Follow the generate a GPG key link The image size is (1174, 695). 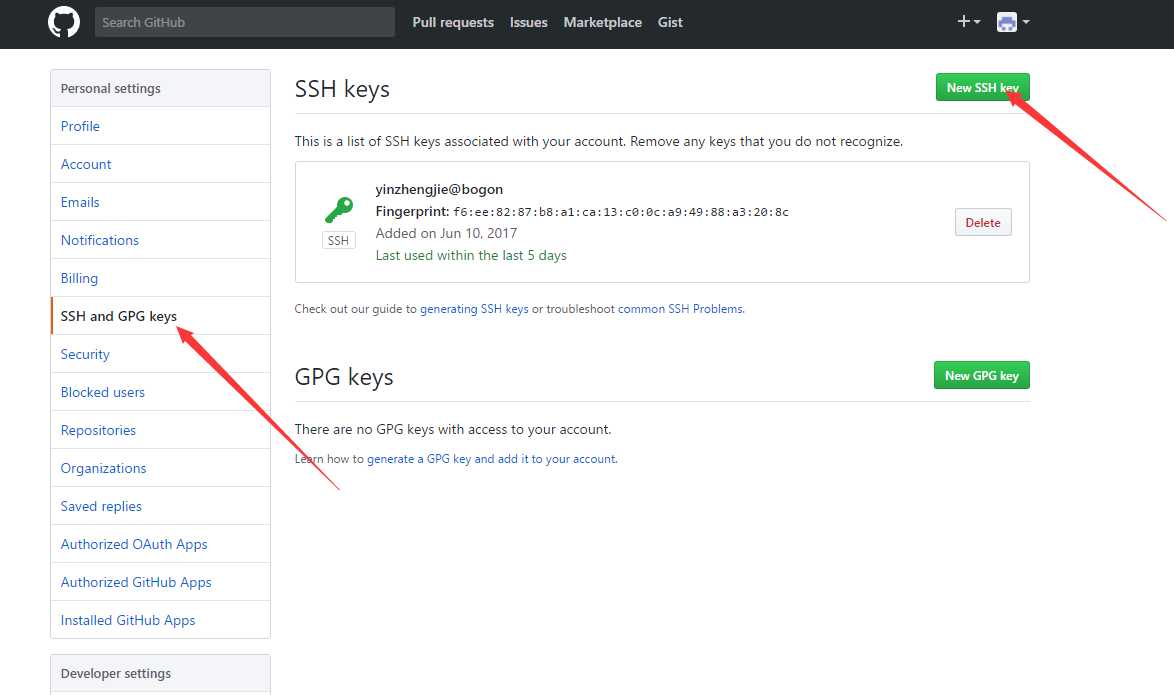coord(492,459)
